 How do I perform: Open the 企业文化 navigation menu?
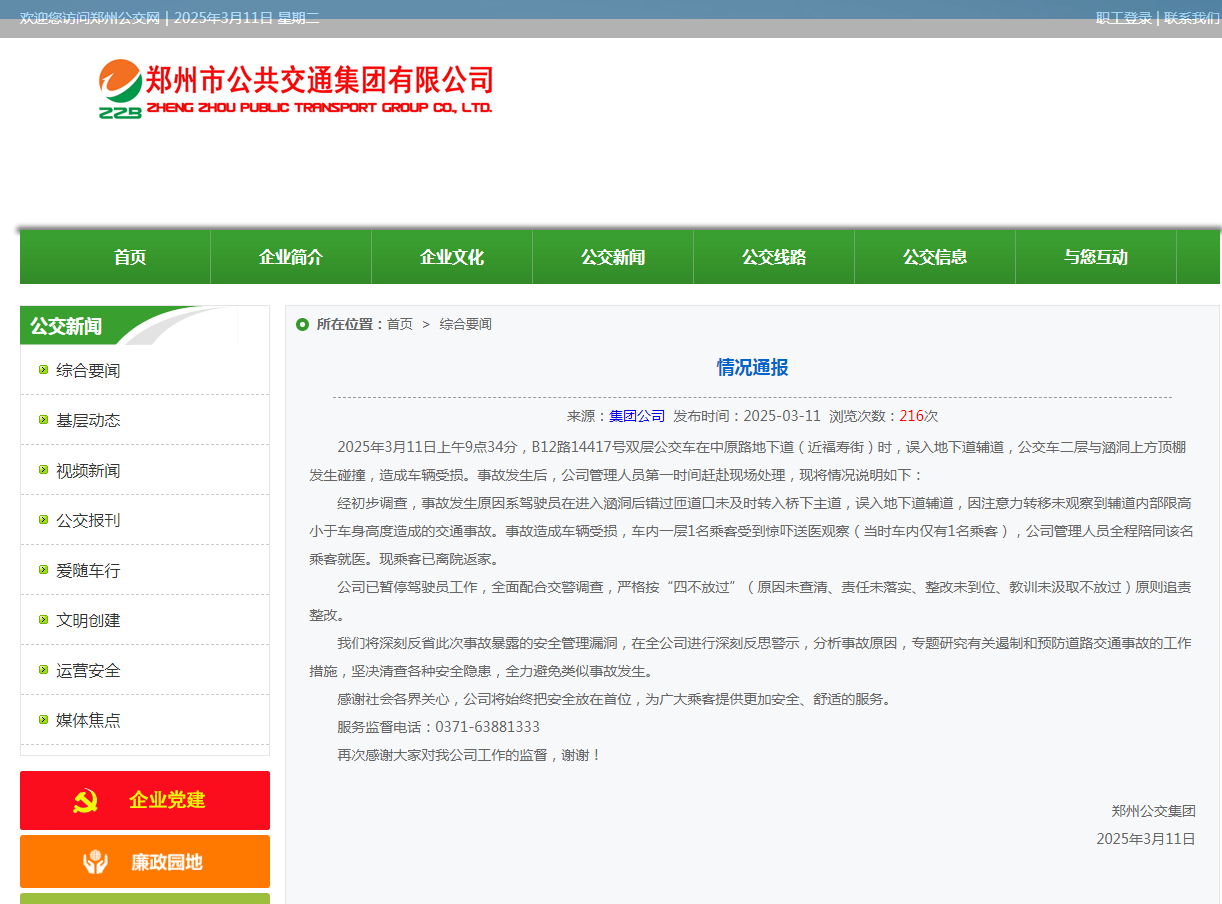452,257
